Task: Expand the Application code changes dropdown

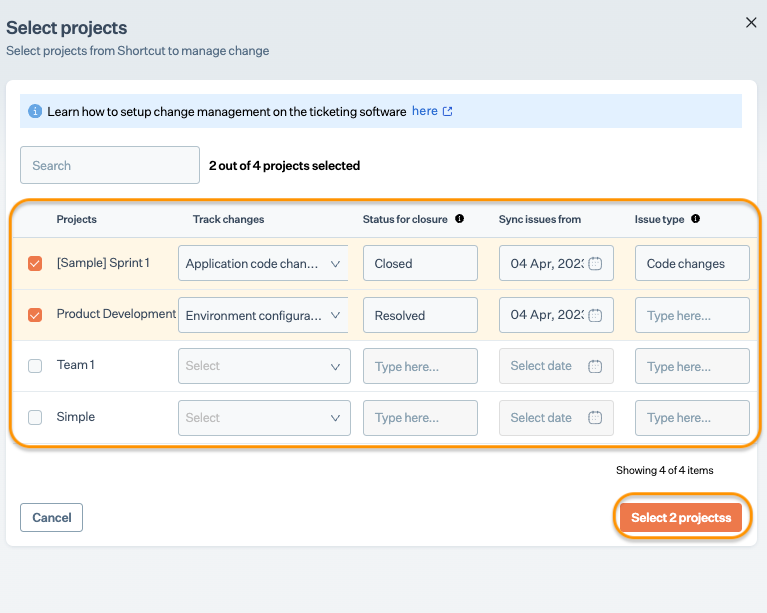Action: click(263, 263)
